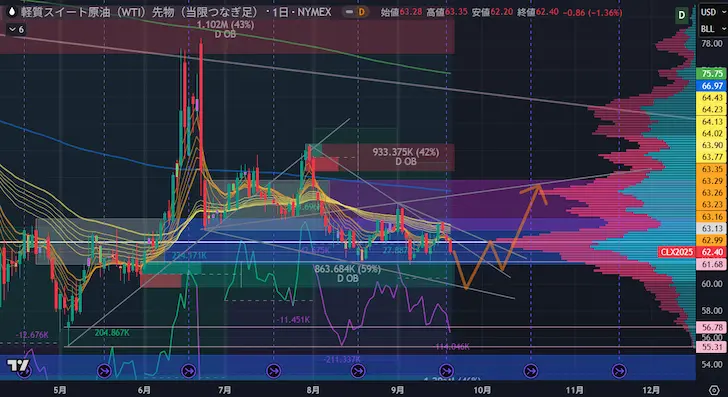Screen dimensions: 728x397
Task: Open the chart settings gear icon
Action: (714, 390)
